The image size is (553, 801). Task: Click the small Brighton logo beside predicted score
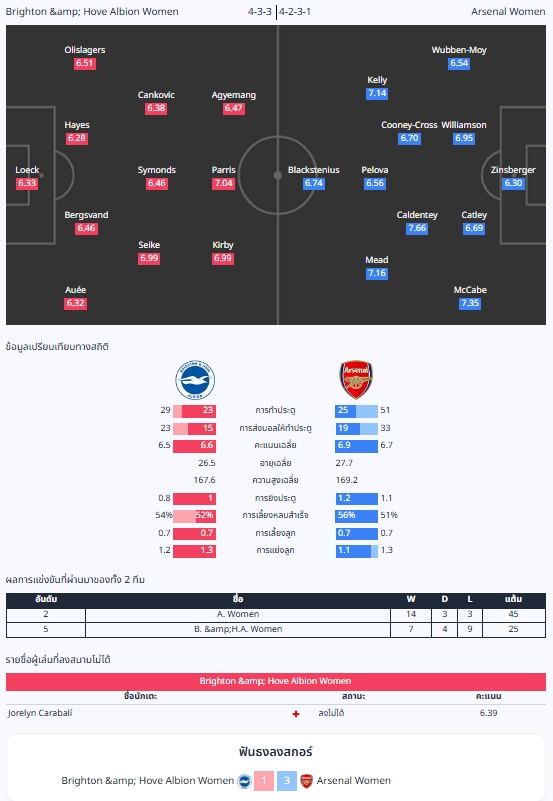click(245, 781)
